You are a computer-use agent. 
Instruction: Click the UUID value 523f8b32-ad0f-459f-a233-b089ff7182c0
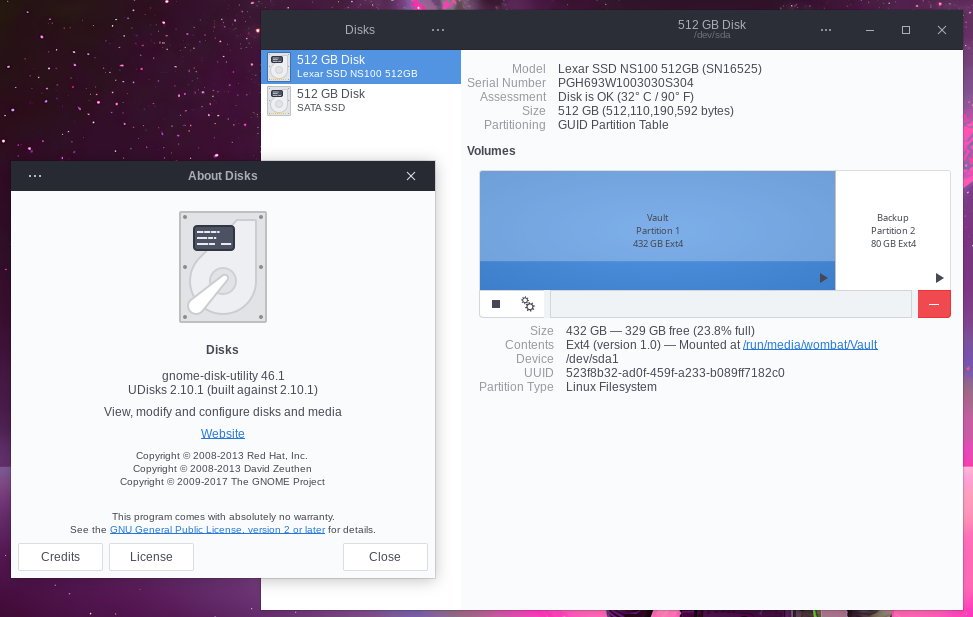coord(675,372)
